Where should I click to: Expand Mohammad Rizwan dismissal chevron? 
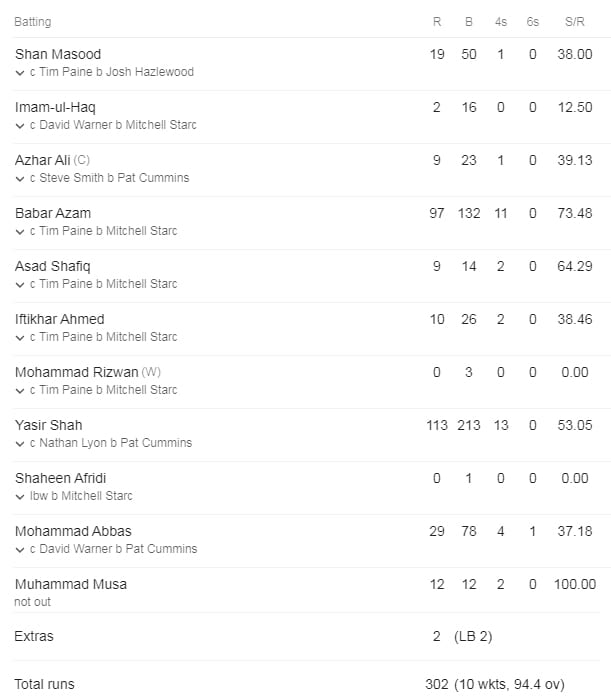click(x=20, y=390)
